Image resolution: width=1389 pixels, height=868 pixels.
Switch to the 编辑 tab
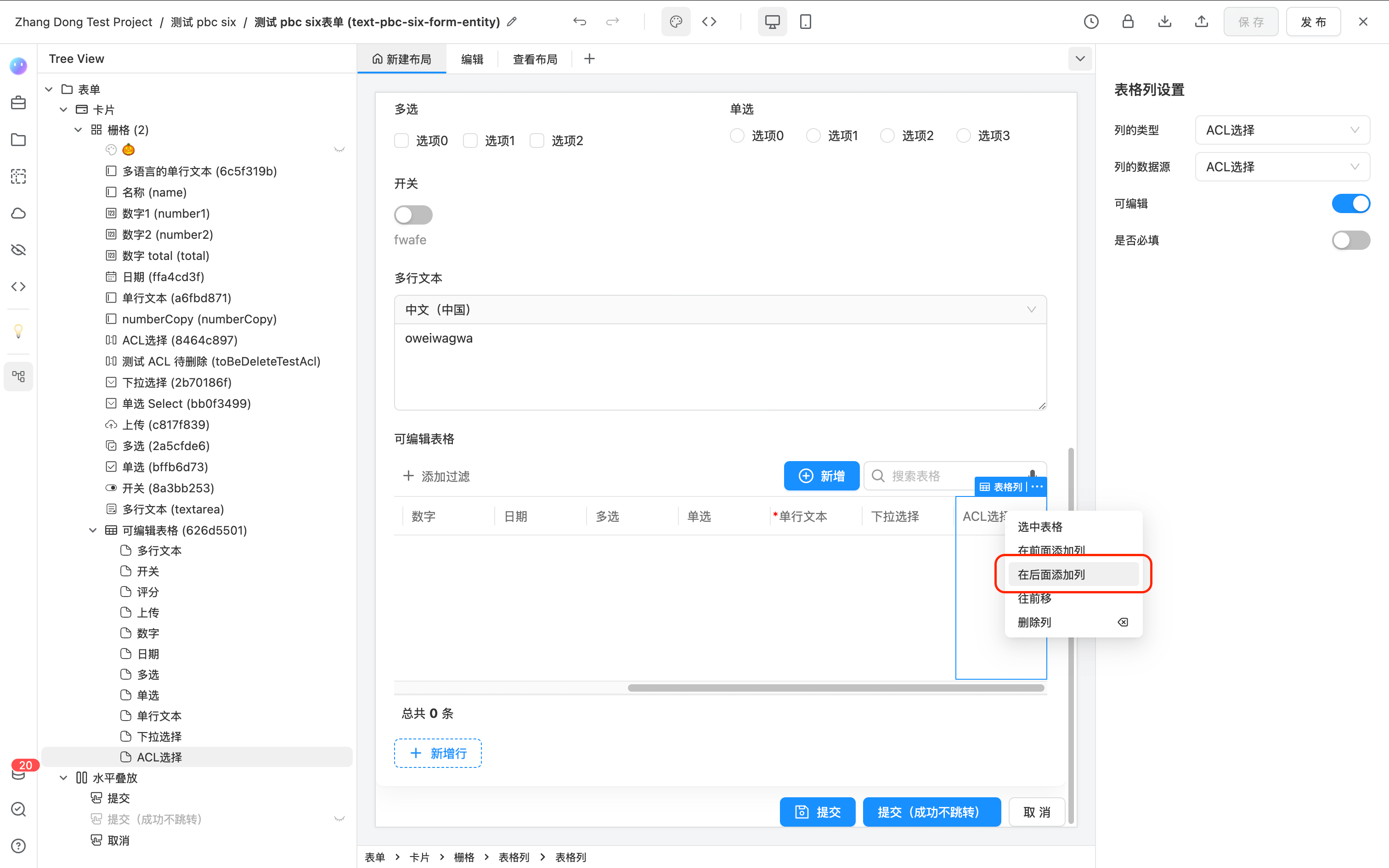tap(472, 59)
